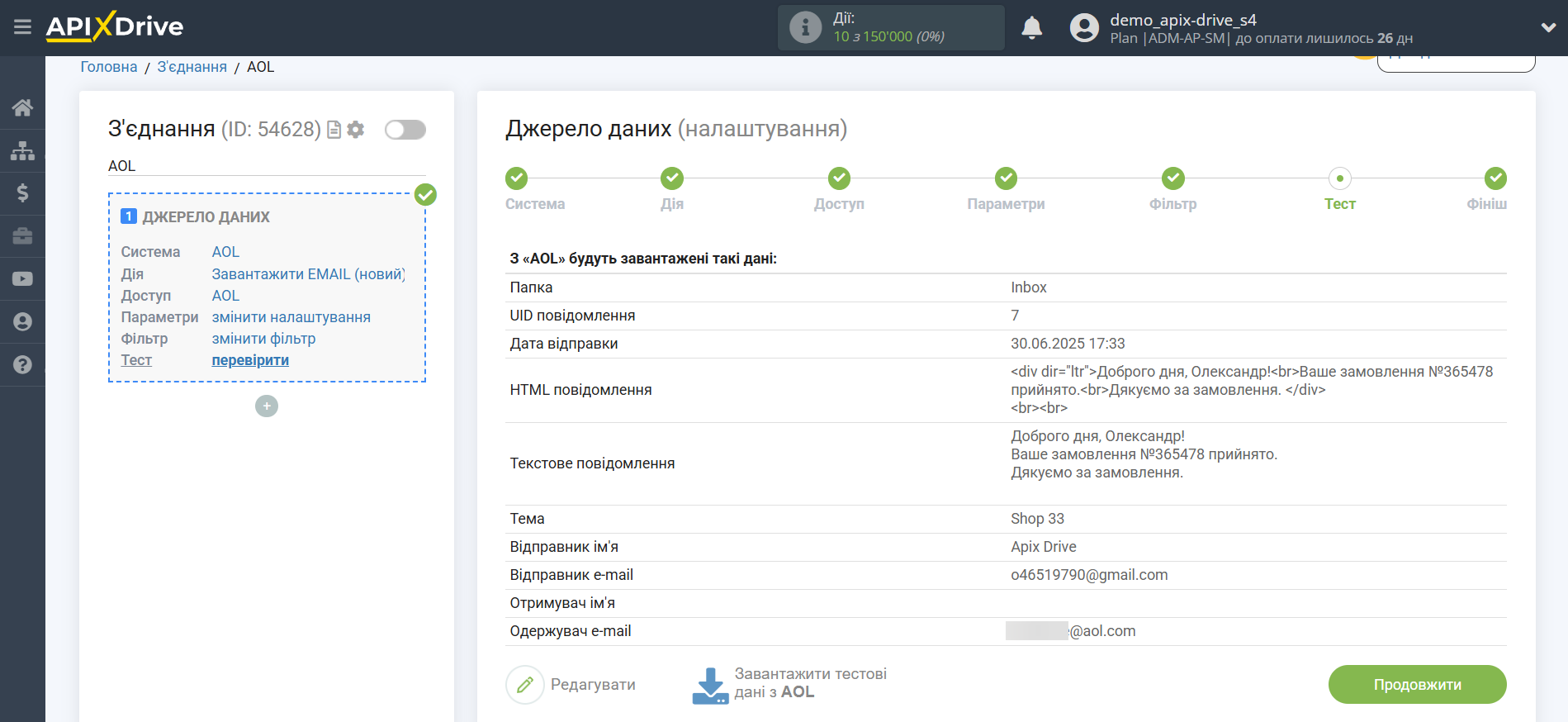Open the help question-mark sidebar icon

coord(22,364)
